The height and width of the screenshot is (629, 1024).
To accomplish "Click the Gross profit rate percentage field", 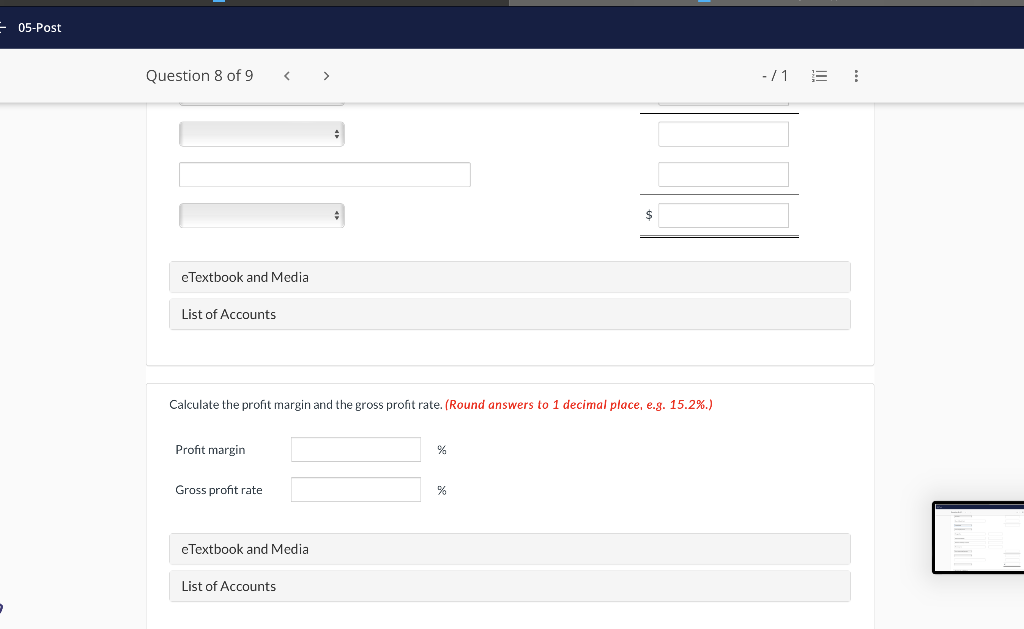I will pos(355,490).
